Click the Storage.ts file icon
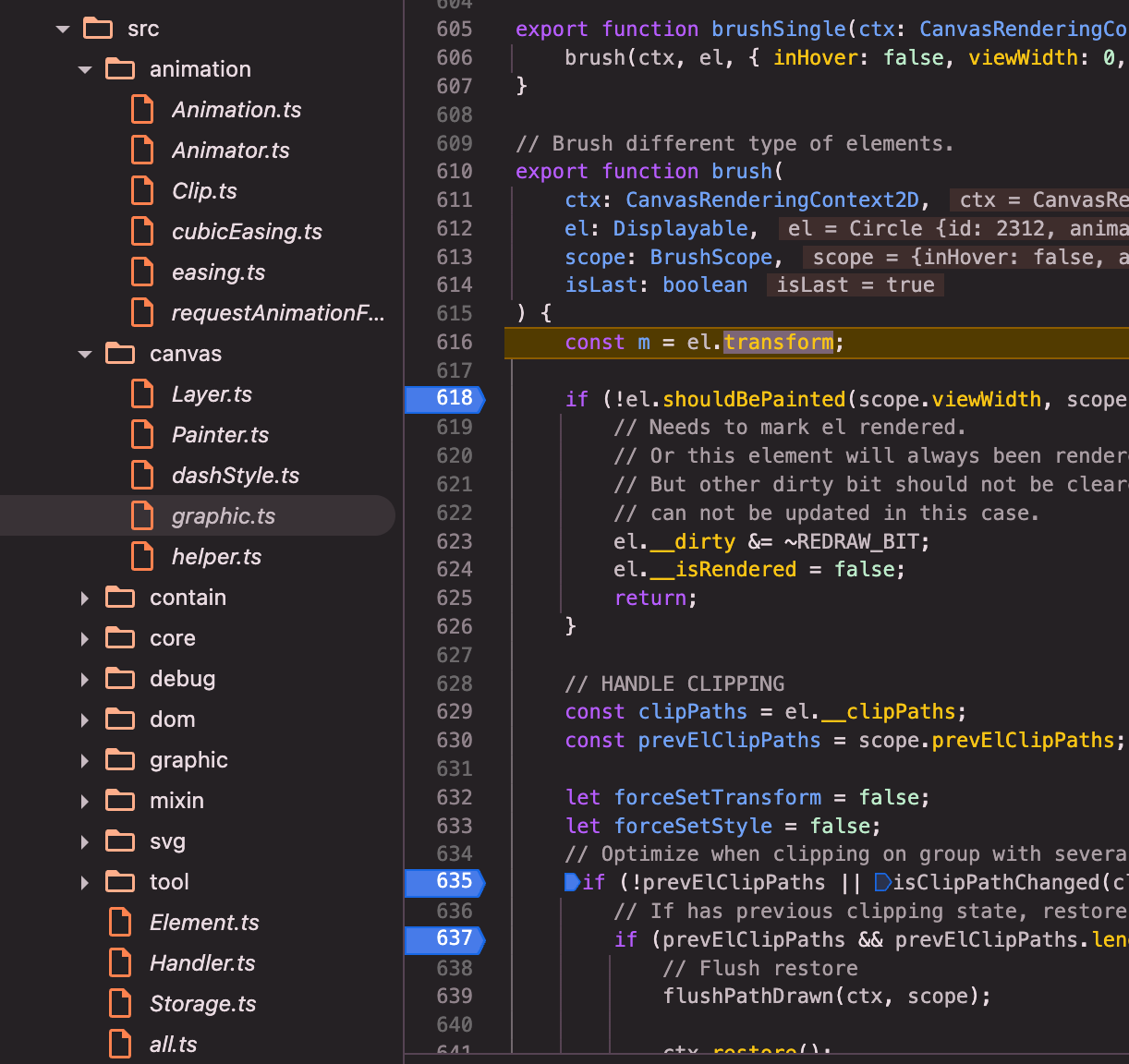The width and height of the screenshot is (1129, 1064). coord(120,1004)
